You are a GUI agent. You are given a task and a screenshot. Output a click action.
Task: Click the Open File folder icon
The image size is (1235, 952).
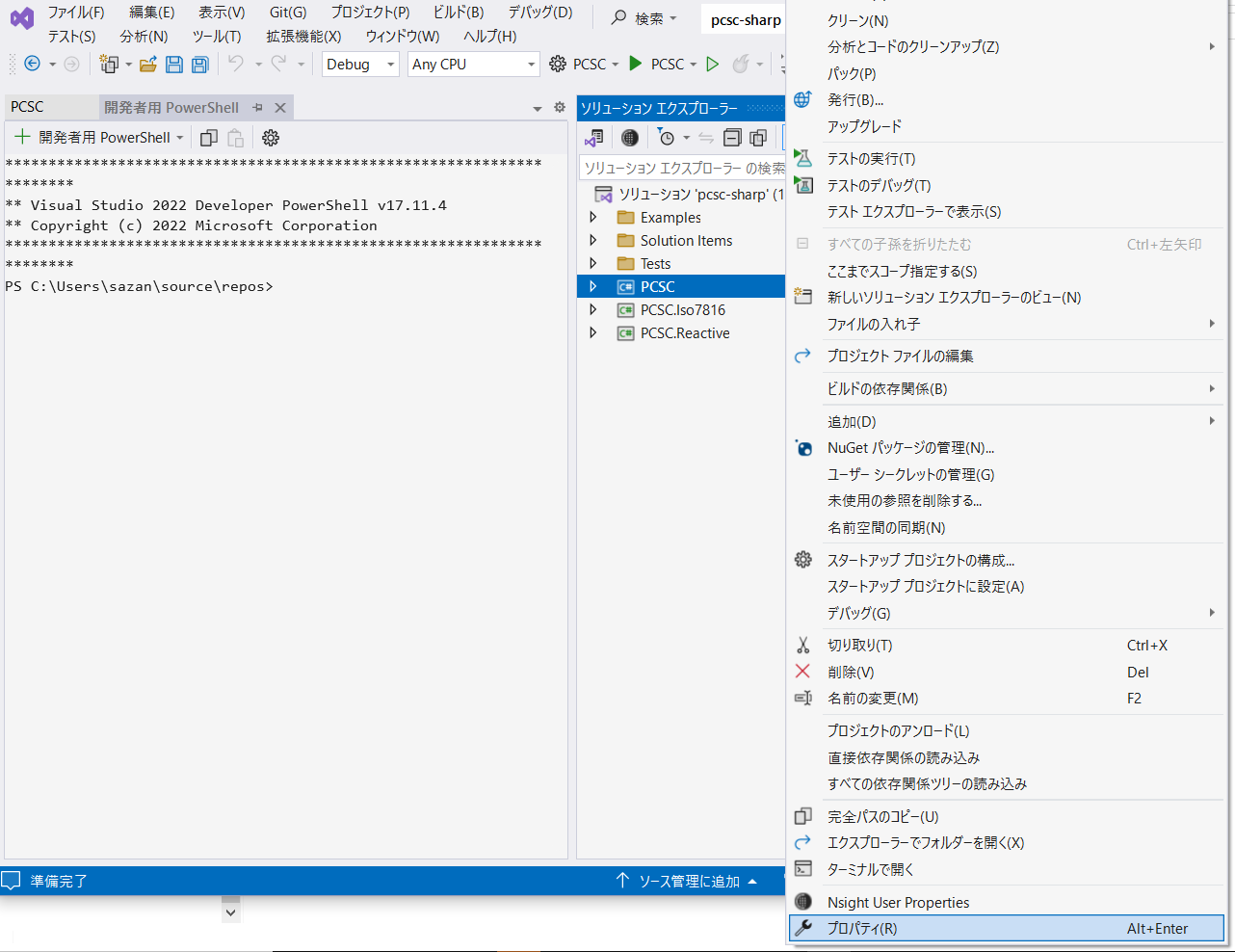(x=148, y=64)
